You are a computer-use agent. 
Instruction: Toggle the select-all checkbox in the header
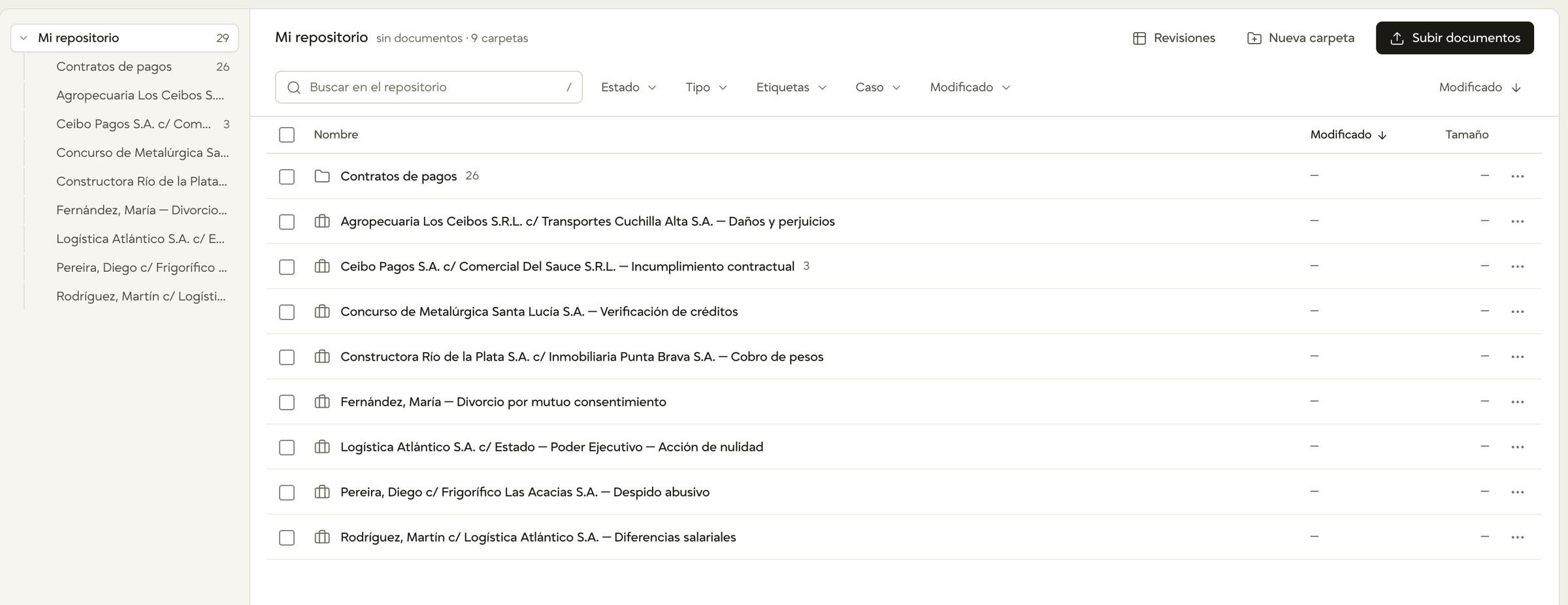click(x=287, y=135)
